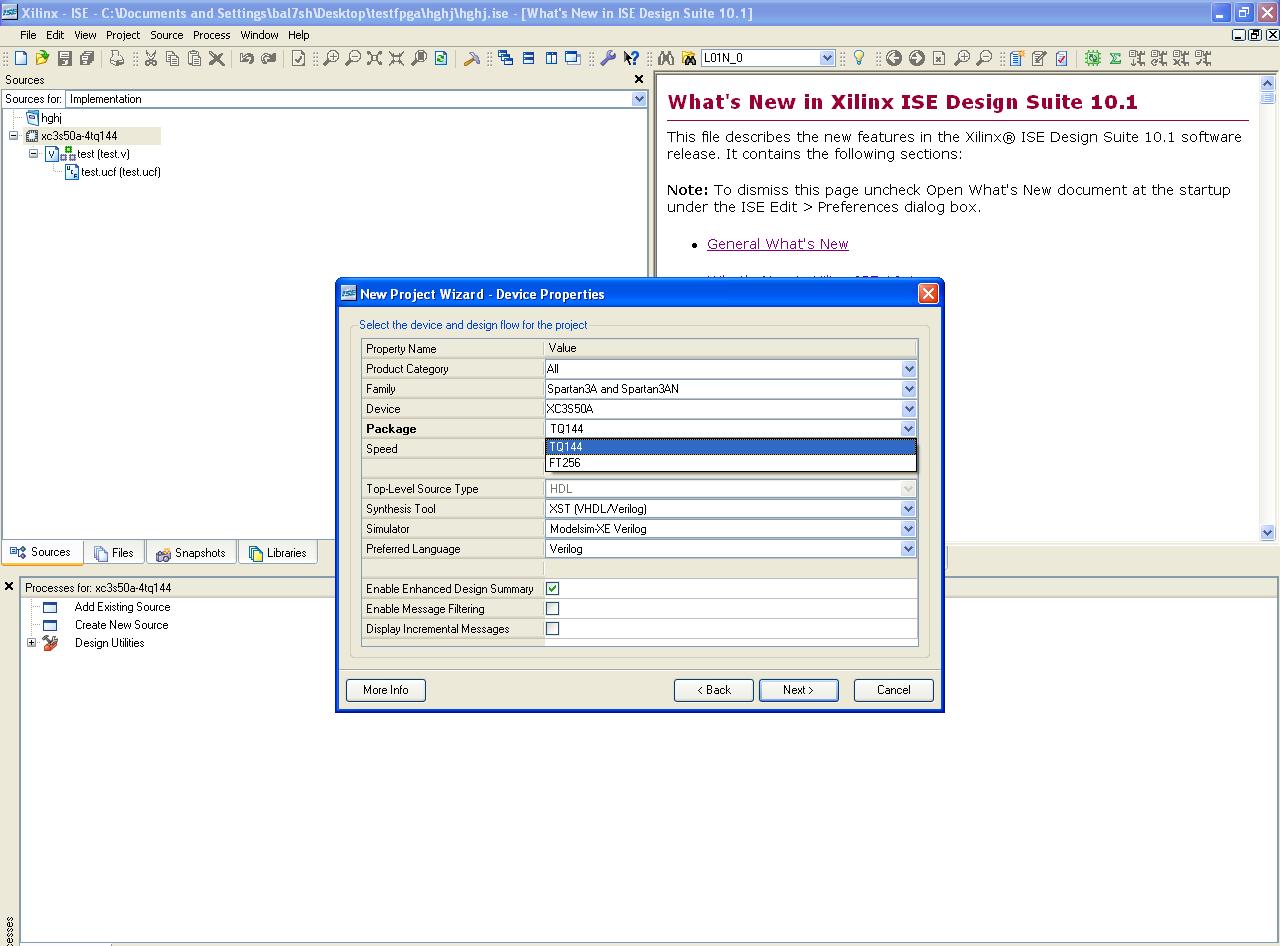This screenshot has height=946, width=1282.
Task: Open the General What's New link
Action: 777,244
